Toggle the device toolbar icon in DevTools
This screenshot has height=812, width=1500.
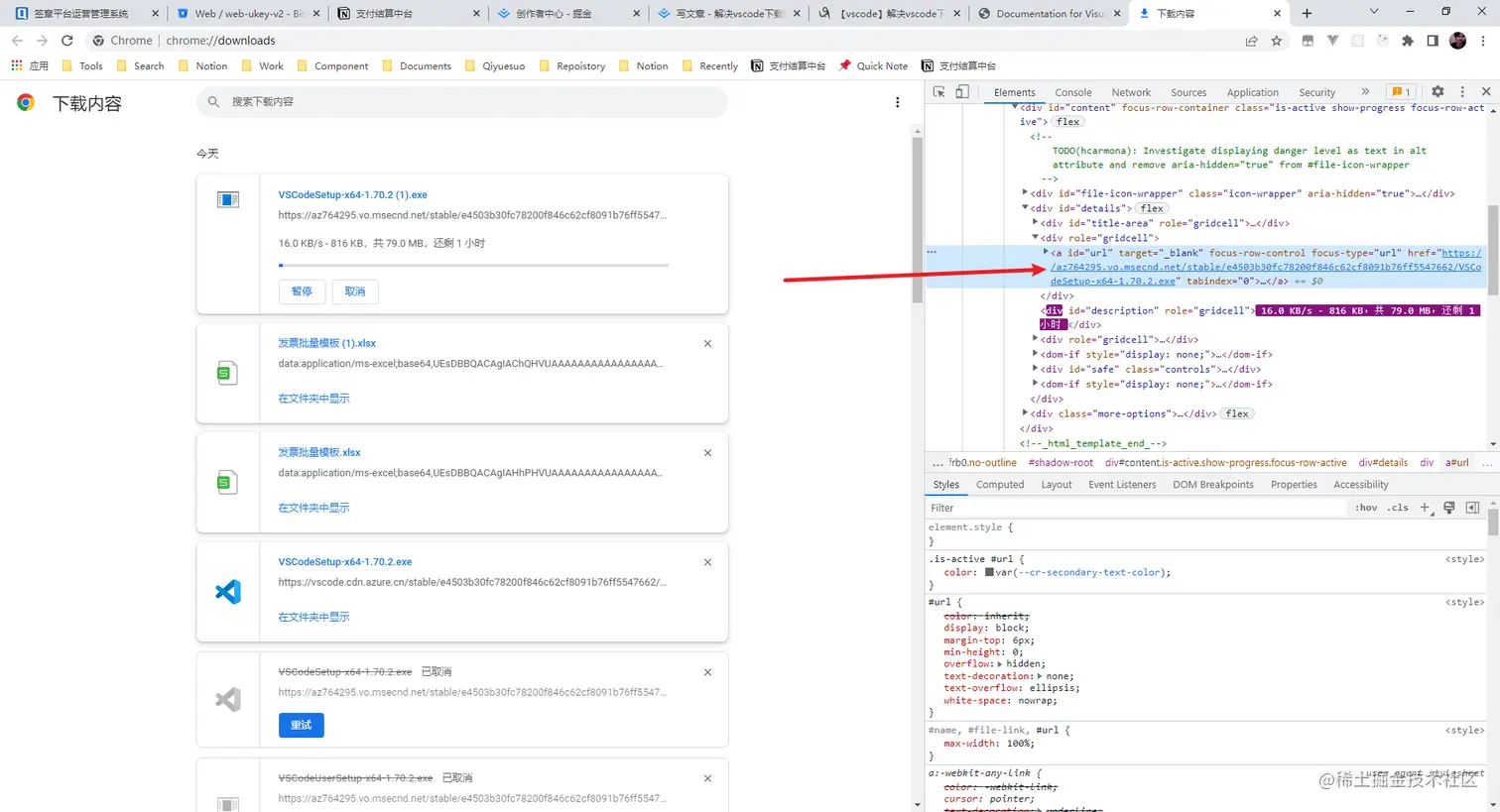tap(961, 92)
